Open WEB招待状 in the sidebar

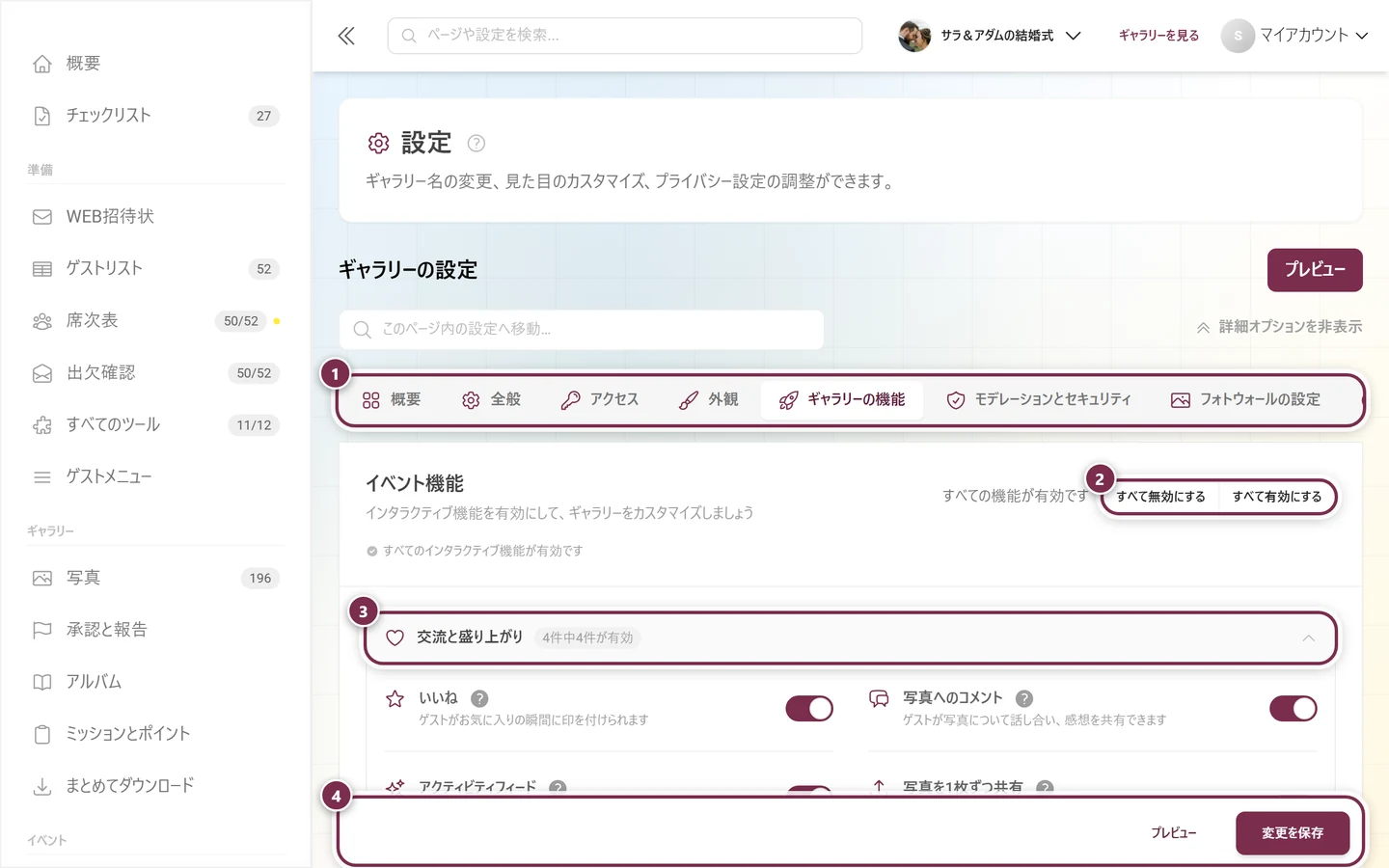click(x=155, y=217)
